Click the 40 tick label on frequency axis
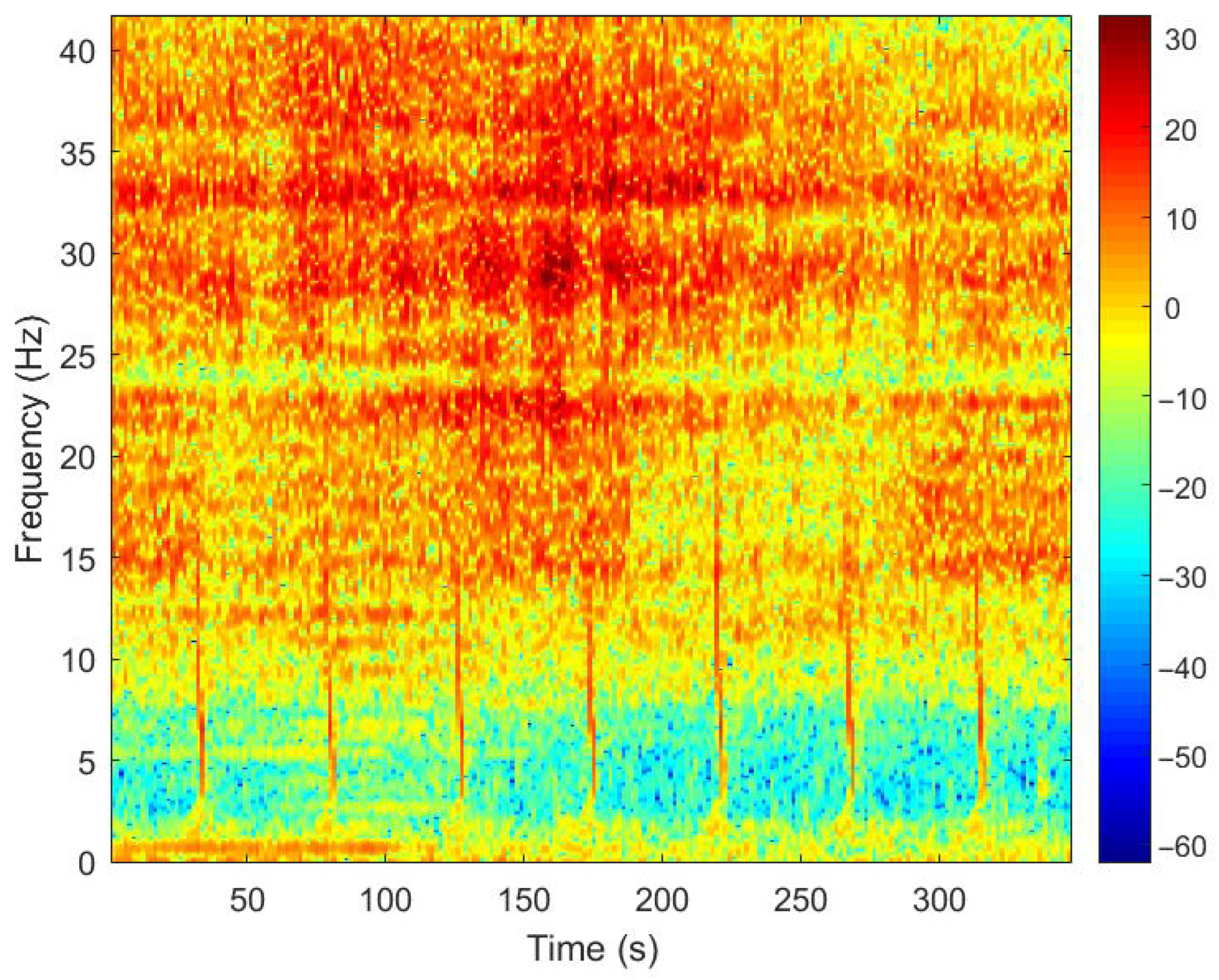 point(77,52)
